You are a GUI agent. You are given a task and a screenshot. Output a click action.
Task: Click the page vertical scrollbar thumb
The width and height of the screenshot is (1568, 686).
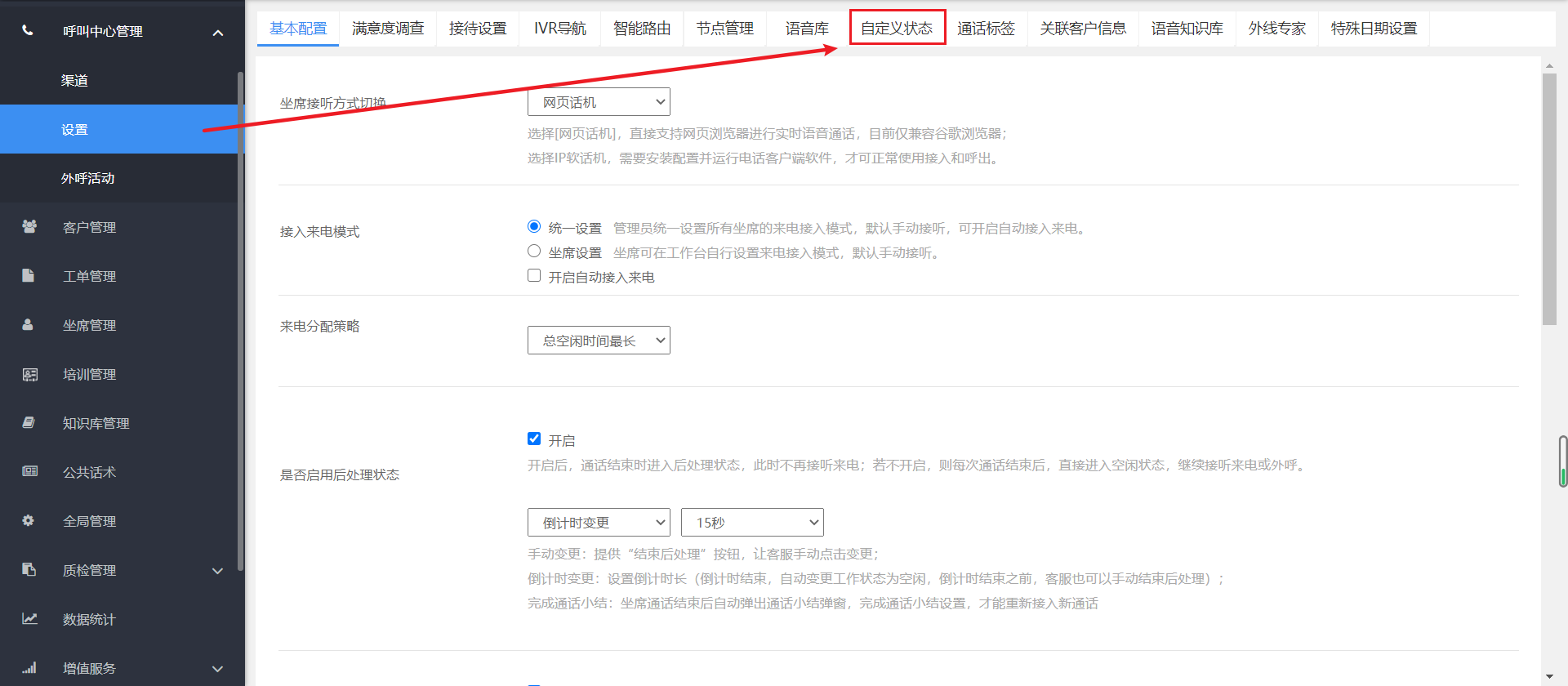coord(1549,200)
